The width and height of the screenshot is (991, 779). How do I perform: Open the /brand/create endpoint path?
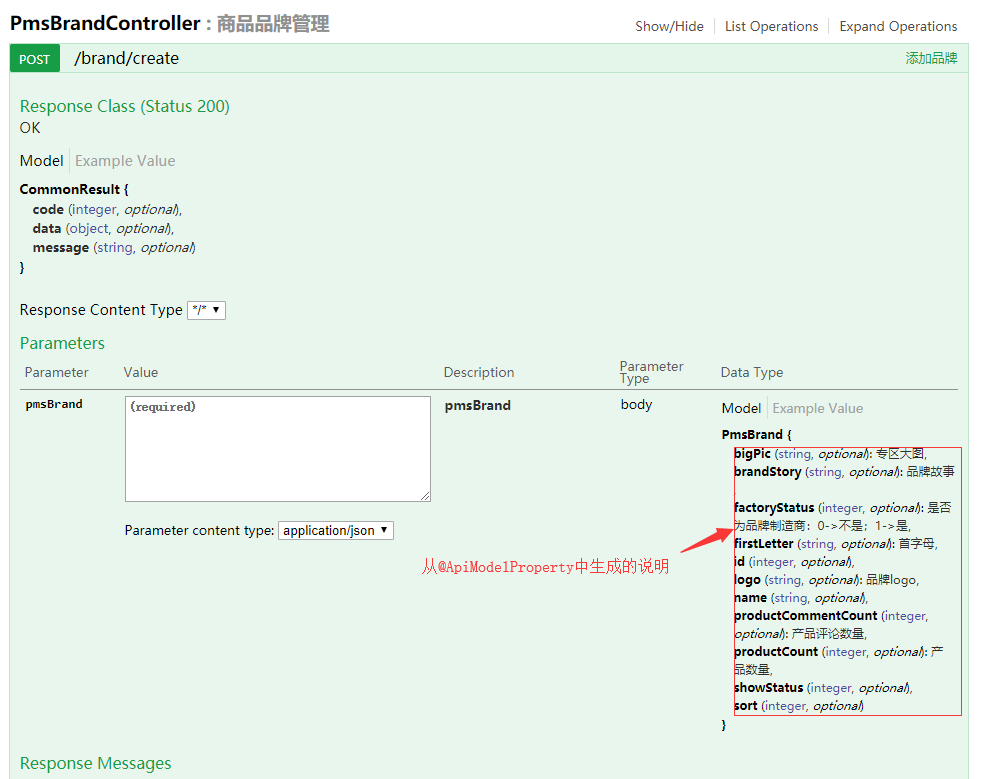click(126, 58)
